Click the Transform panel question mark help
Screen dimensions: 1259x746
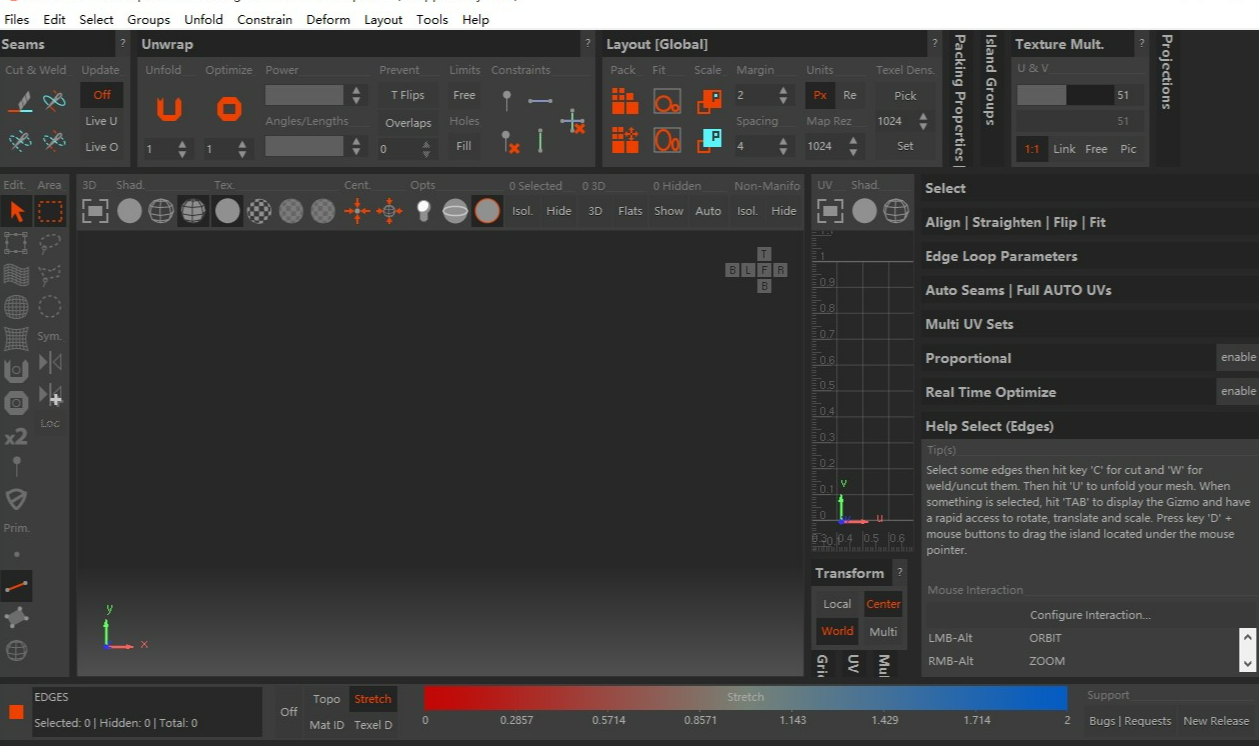click(899, 572)
